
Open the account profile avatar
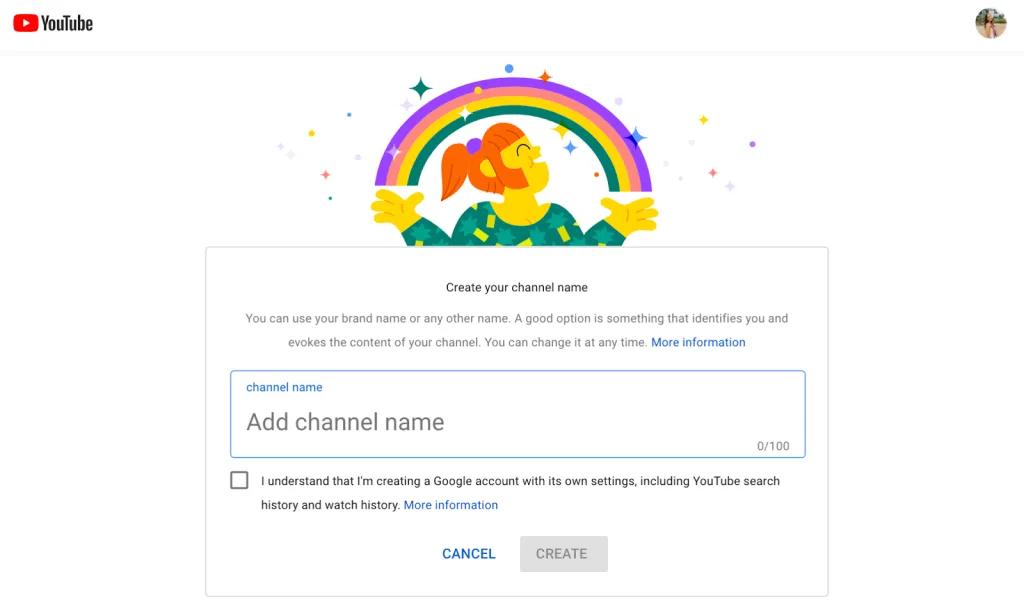[x=990, y=23]
